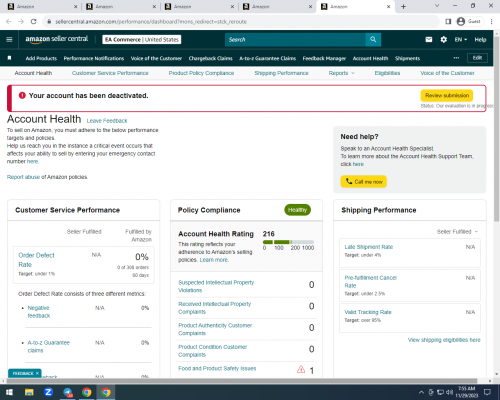Click the Account Health Rating progress bar
Image resolution: width=500 pixels, height=400 pixels.
pos(288,242)
